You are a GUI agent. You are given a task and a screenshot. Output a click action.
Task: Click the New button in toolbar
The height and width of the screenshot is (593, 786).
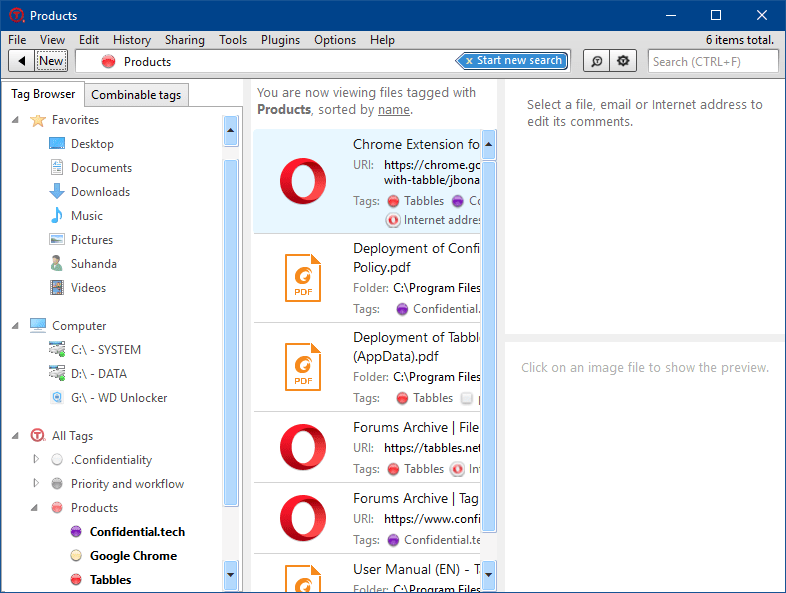(51, 61)
